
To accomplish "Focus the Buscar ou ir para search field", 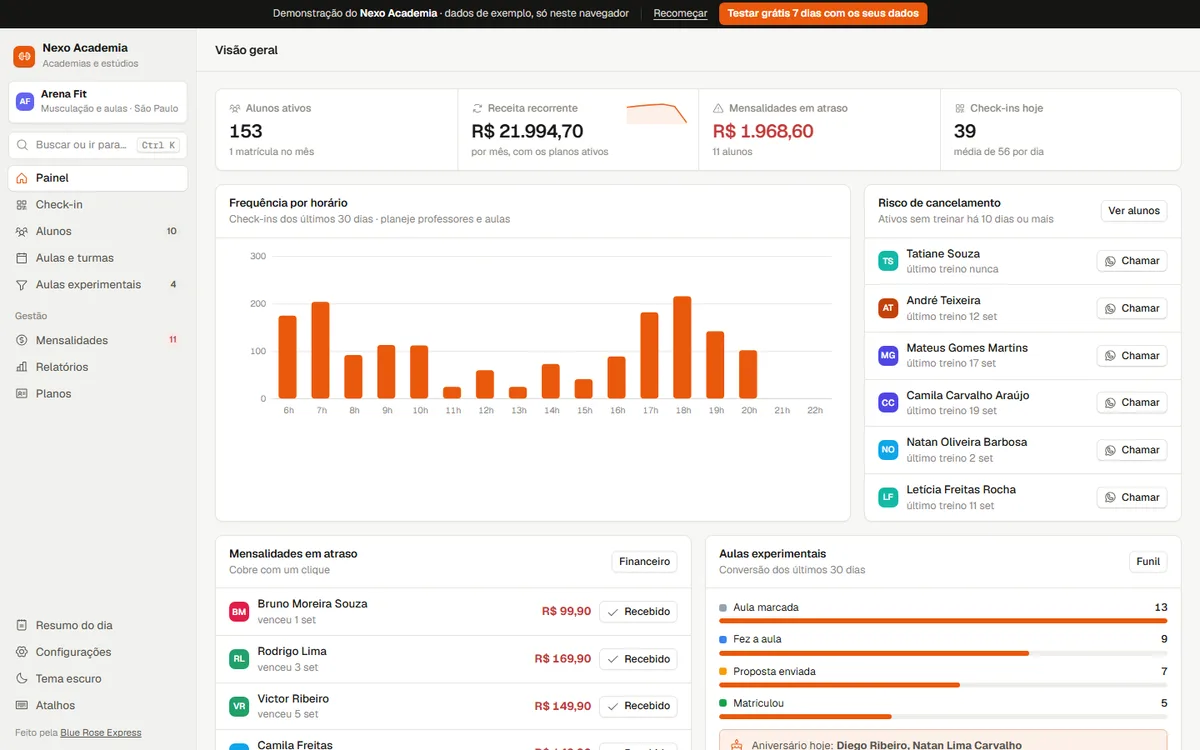I will 98,145.
